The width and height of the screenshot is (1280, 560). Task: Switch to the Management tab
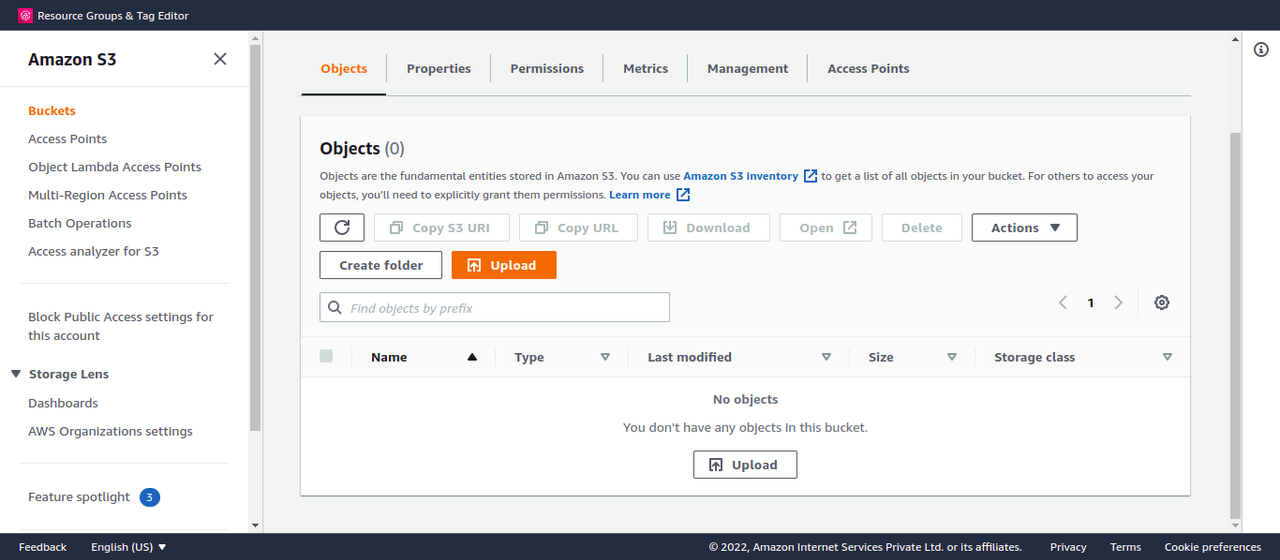tap(748, 69)
